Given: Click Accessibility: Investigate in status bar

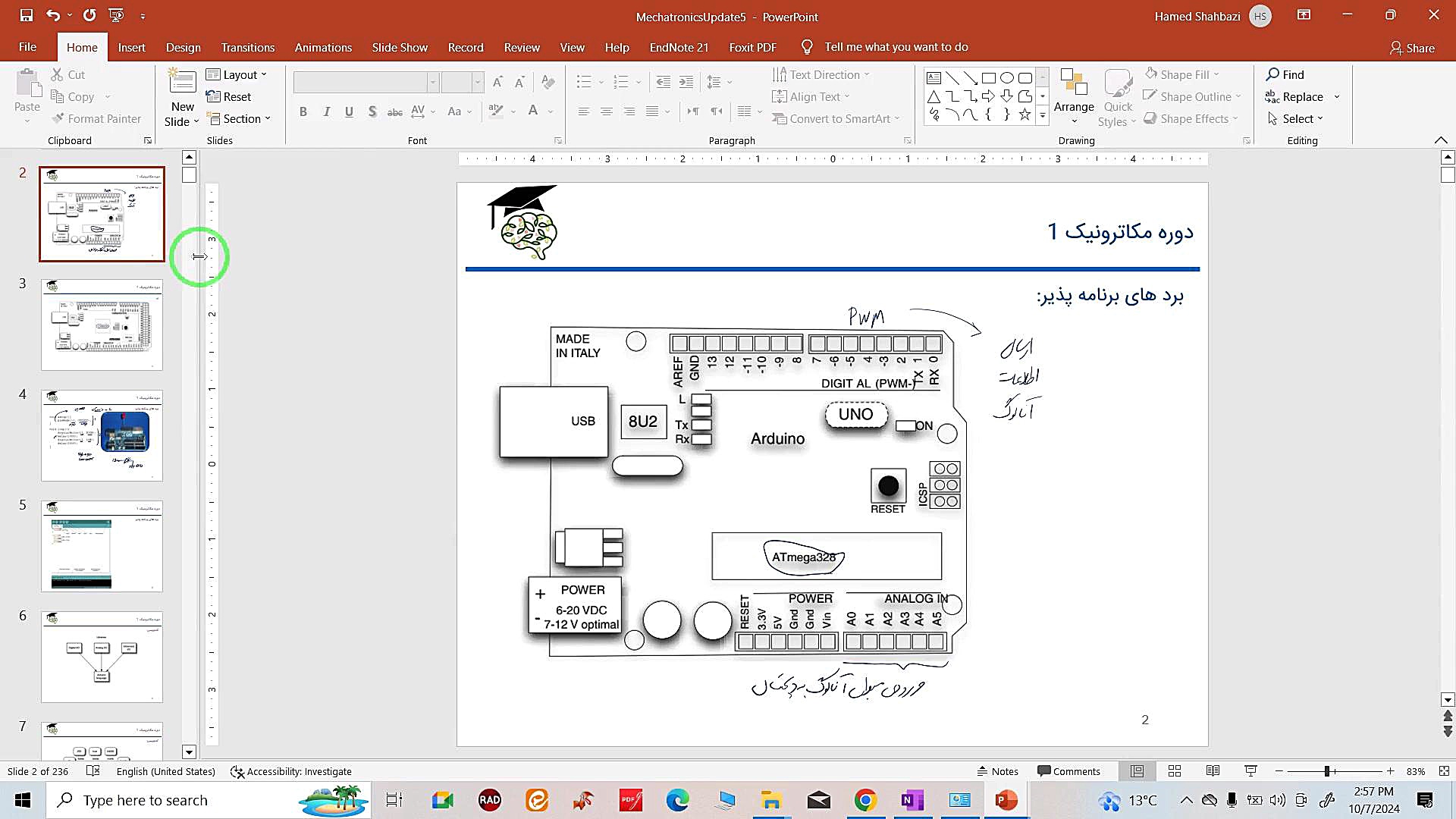Looking at the screenshot, I should [x=291, y=771].
